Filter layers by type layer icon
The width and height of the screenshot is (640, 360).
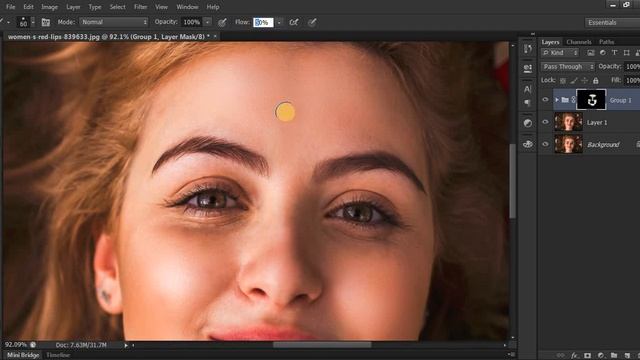pos(614,53)
